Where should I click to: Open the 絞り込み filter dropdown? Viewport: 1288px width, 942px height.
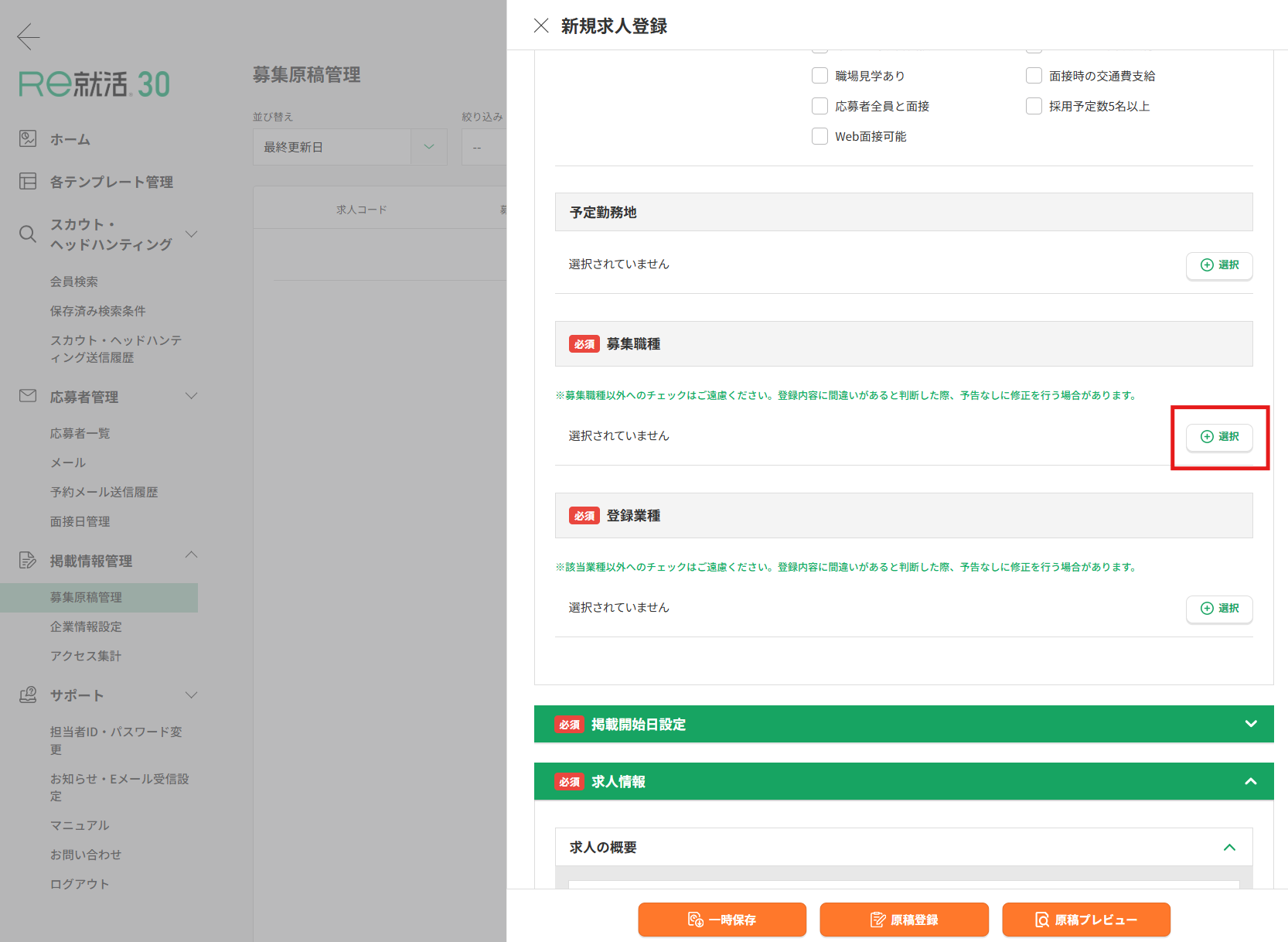point(484,147)
